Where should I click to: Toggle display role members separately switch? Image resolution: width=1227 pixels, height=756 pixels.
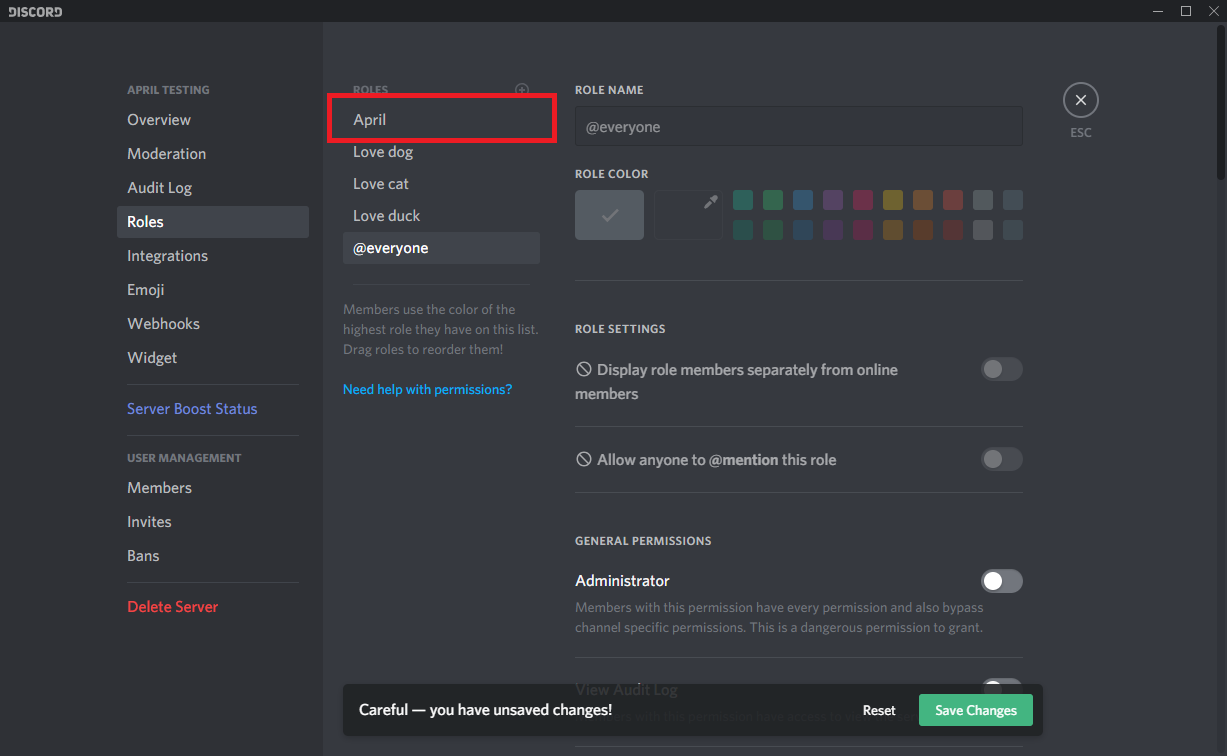pyautogui.click(x=1001, y=370)
